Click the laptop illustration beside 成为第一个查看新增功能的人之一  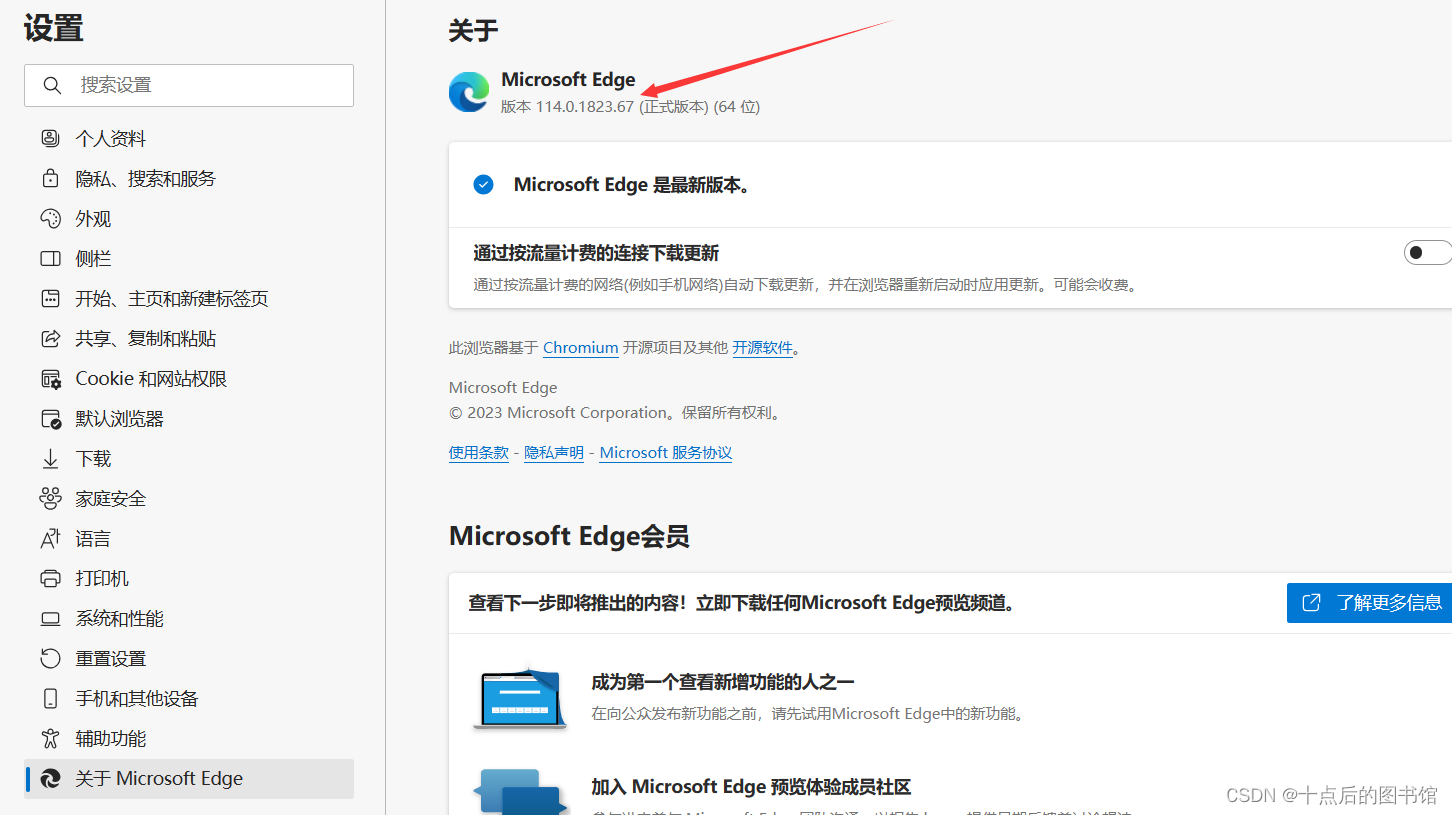tap(520, 697)
